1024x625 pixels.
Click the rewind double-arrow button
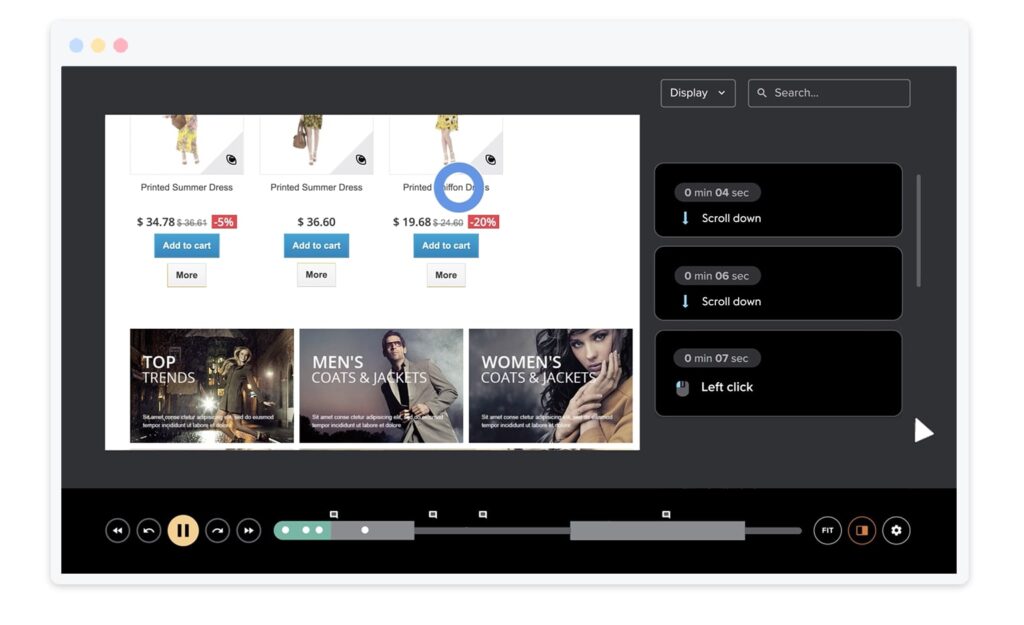click(118, 530)
